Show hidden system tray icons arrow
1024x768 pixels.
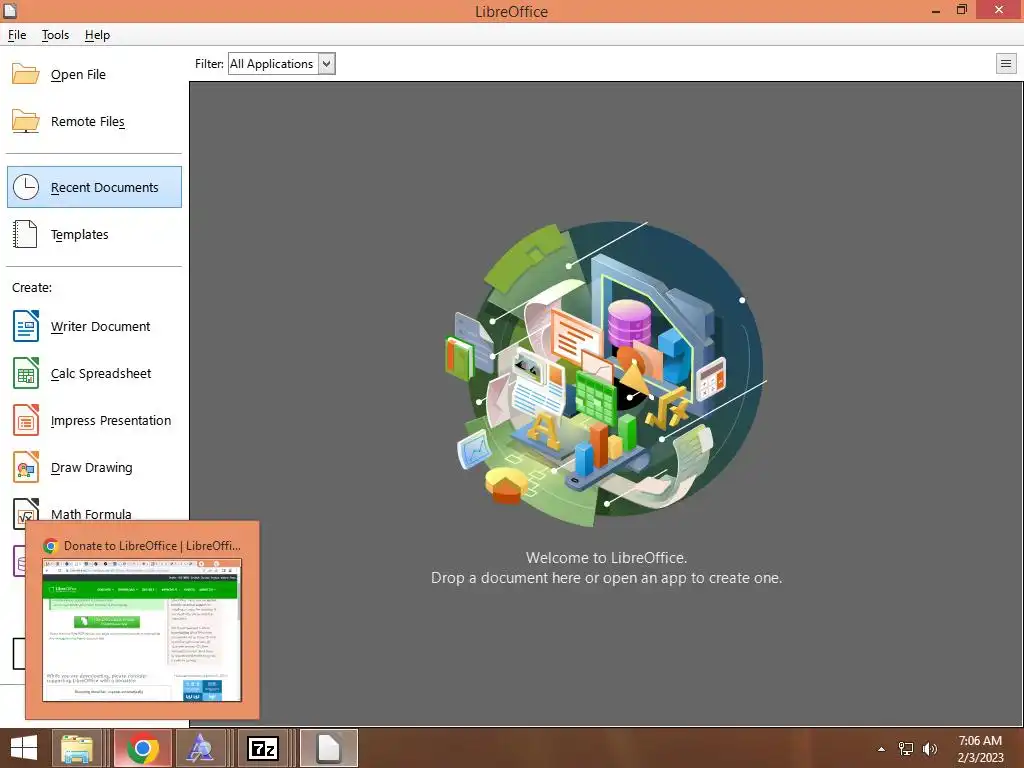click(882, 749)
